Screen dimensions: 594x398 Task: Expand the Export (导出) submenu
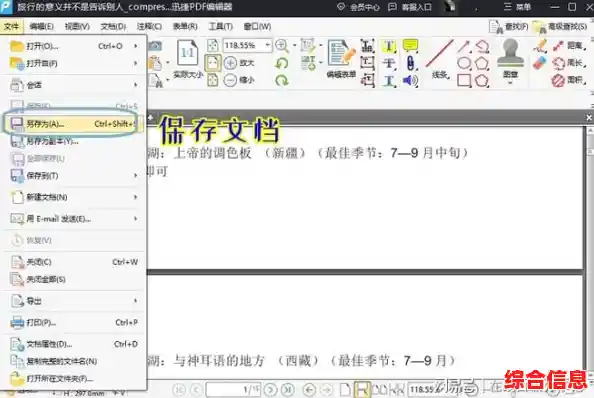[x=135, y=301]
